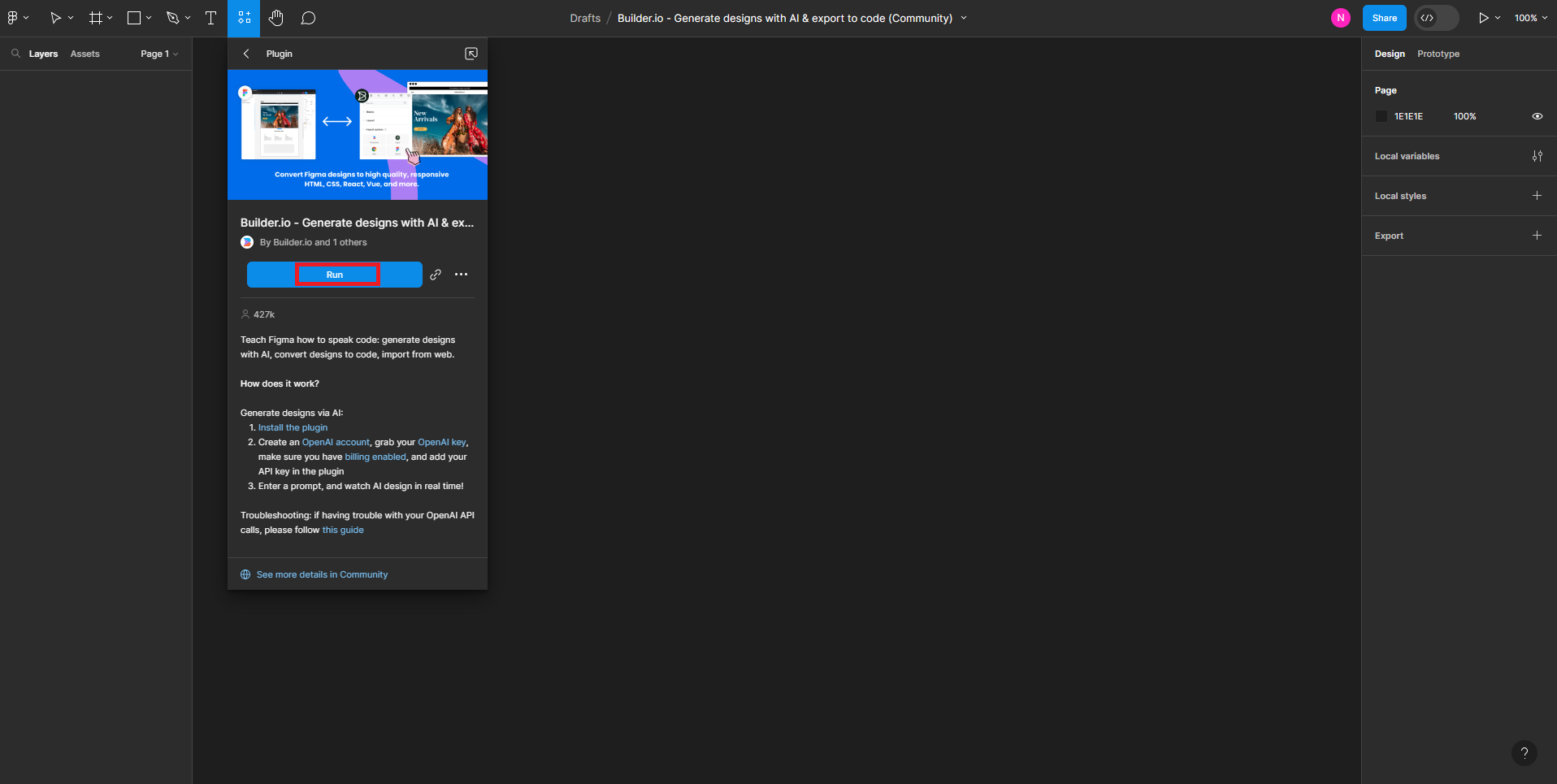Select the Pen tool
This screenshot has height=784, width=1557.
[x=172, y=18]
